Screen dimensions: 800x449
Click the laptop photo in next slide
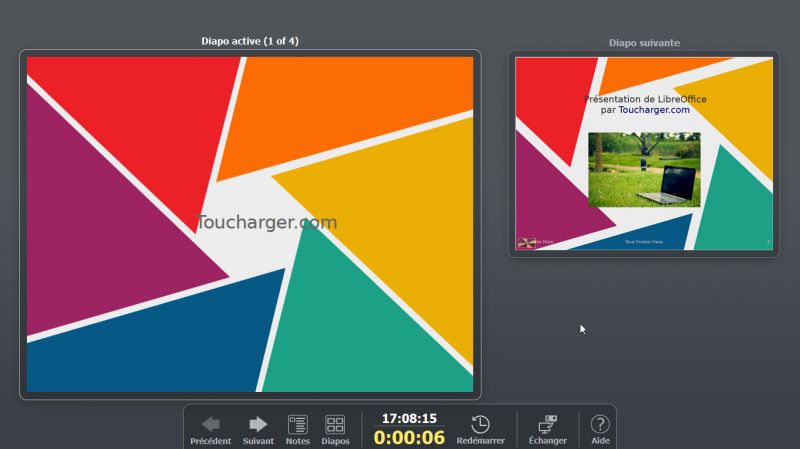(644, 170)
